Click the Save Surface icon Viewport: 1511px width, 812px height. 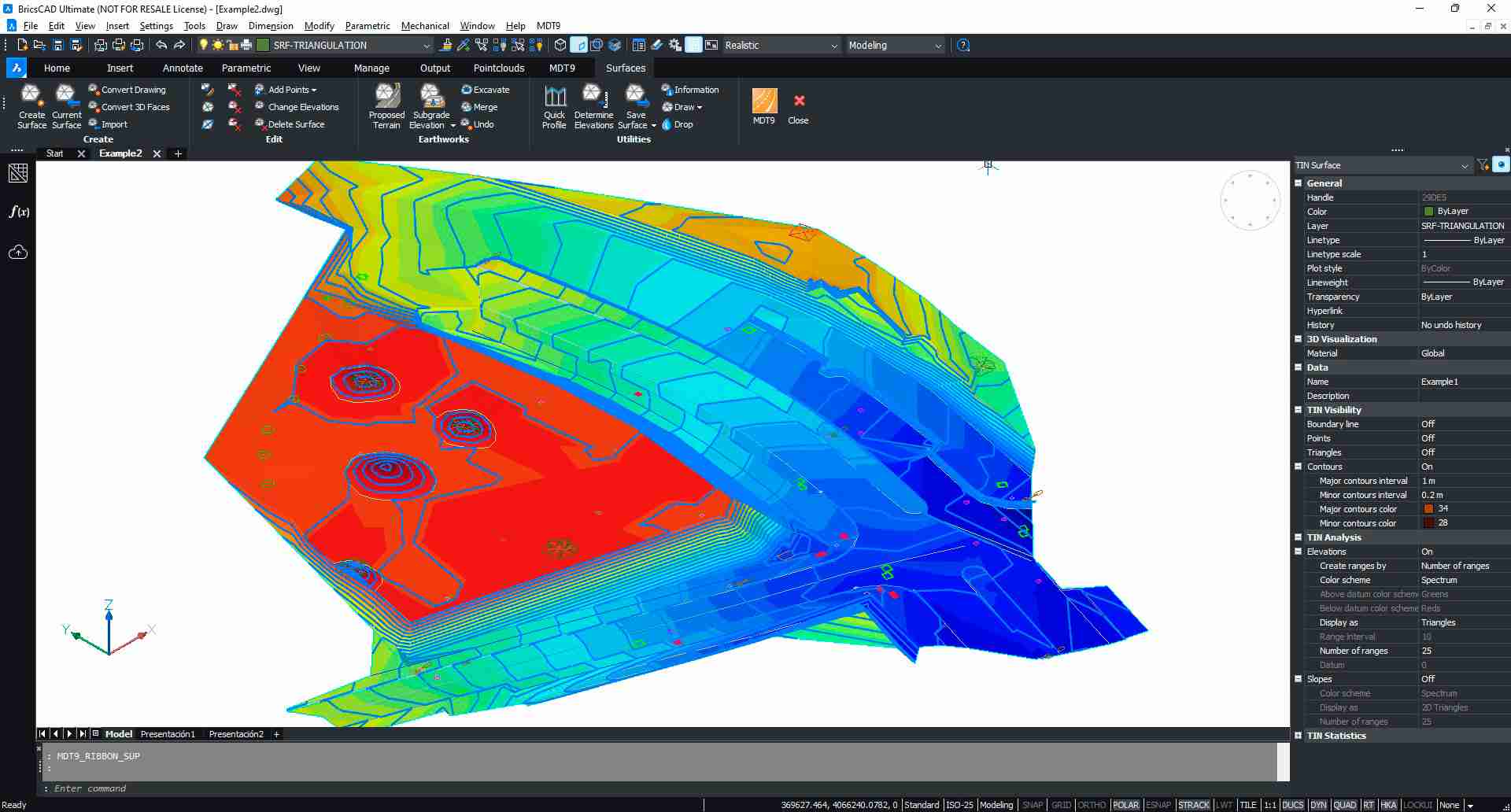(x=636, y=106)
